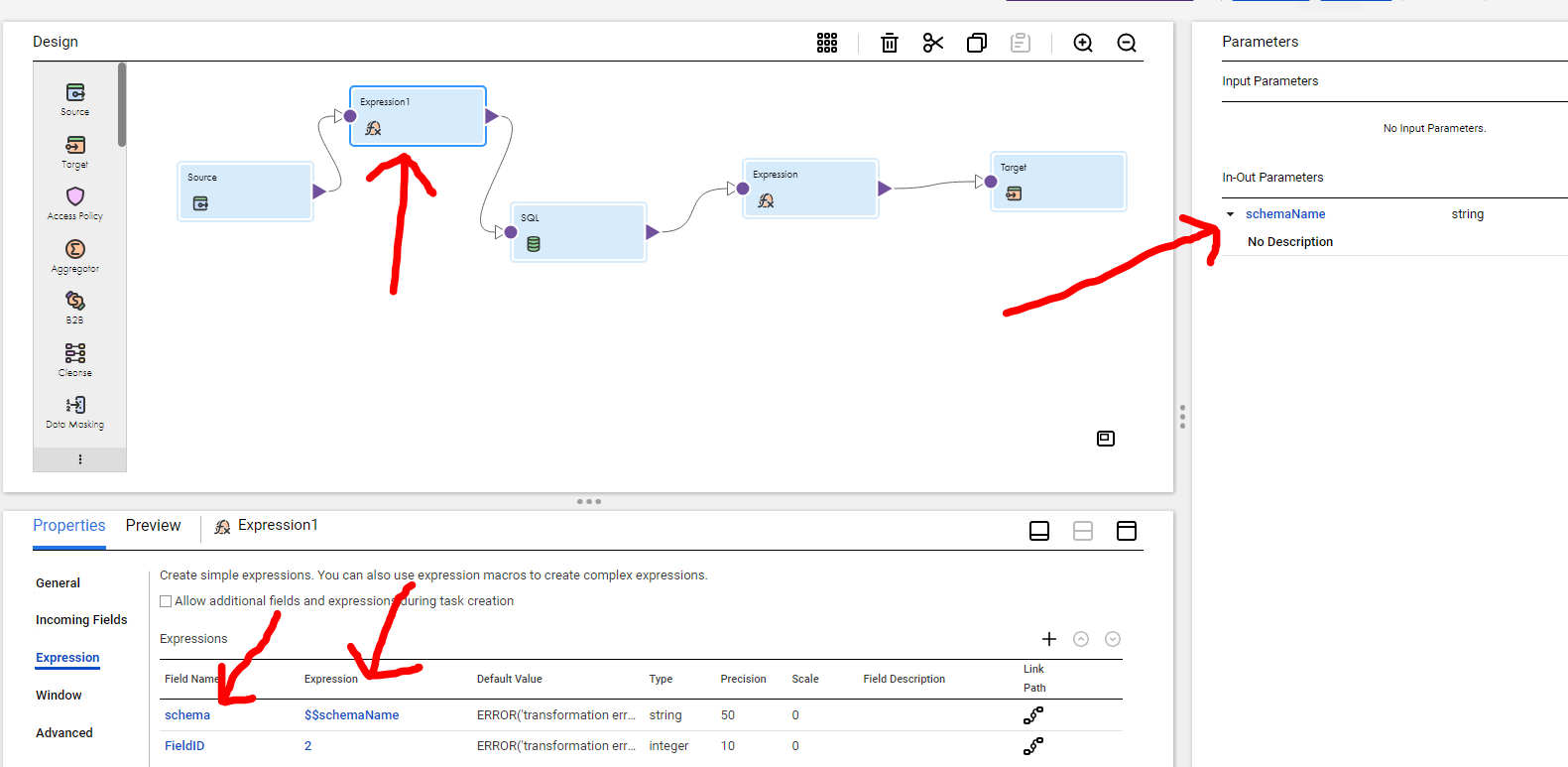Maximize the properties panel layout
Viewport: 1568px width, 767px height.
click(x=1127, y=531)
